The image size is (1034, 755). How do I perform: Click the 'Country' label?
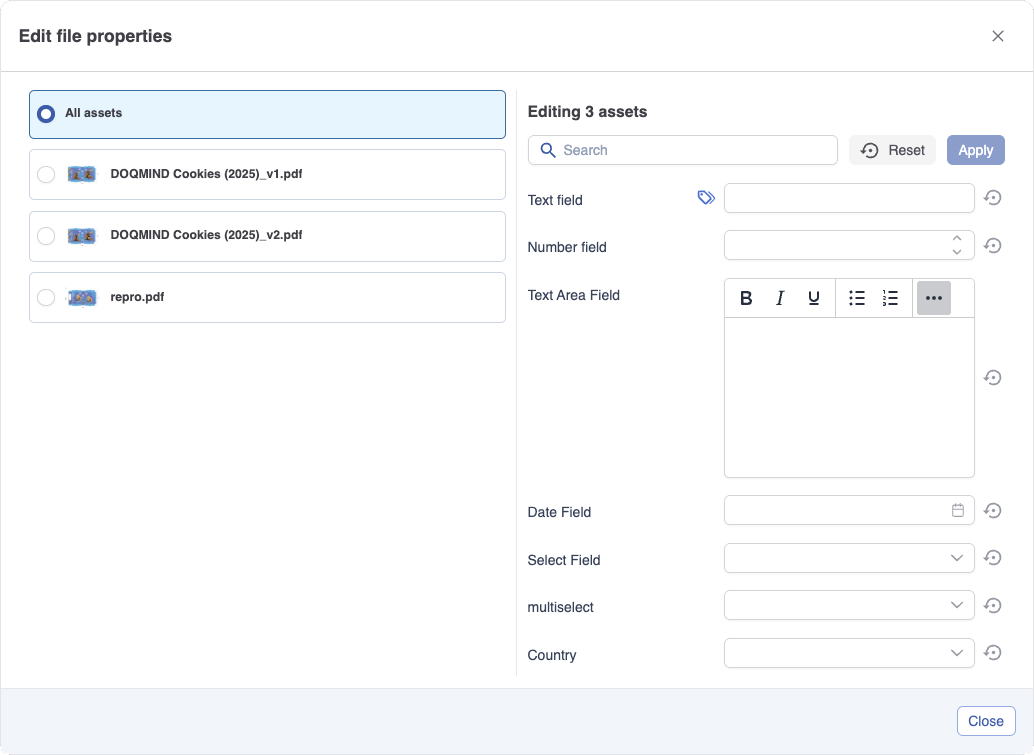552,655
